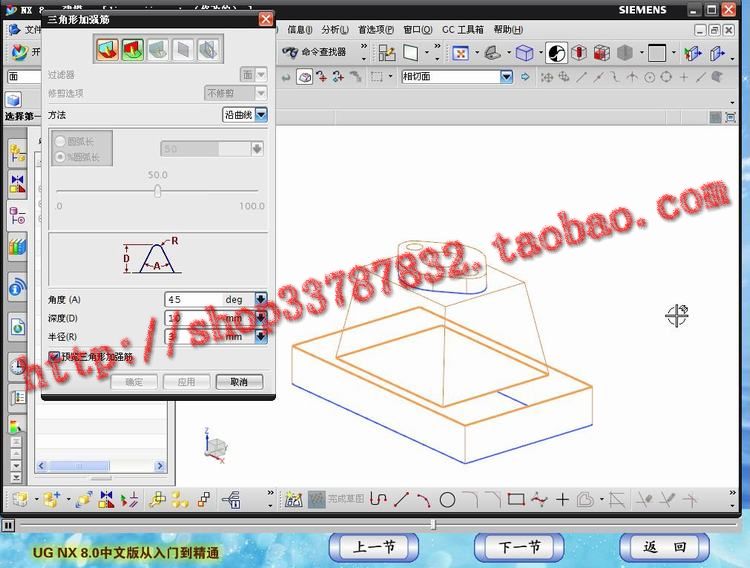
Task: Click the circle sketch tool icon
Action: 447,499
